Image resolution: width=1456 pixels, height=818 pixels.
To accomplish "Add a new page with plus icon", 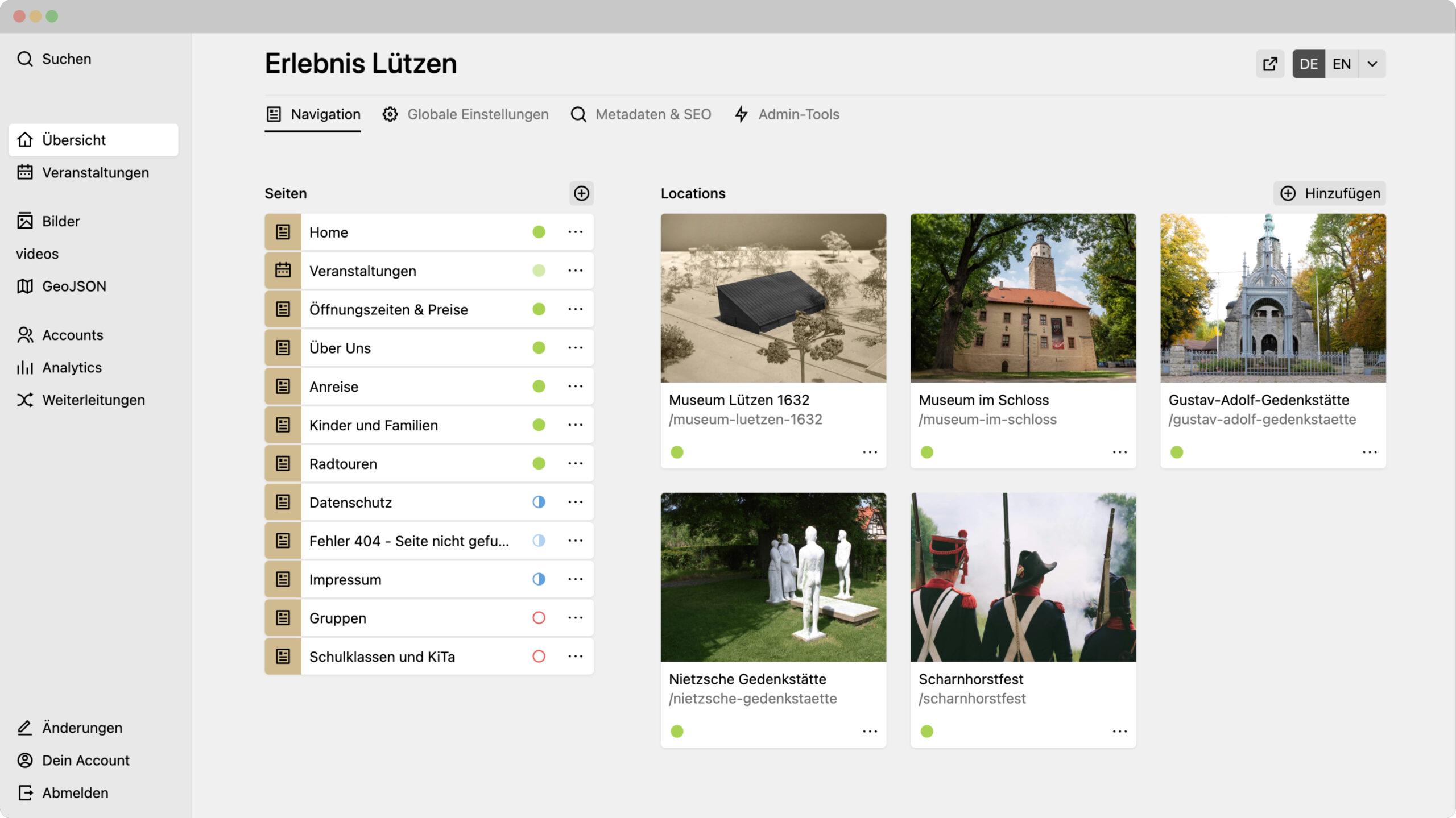I will tap(581, 193).
